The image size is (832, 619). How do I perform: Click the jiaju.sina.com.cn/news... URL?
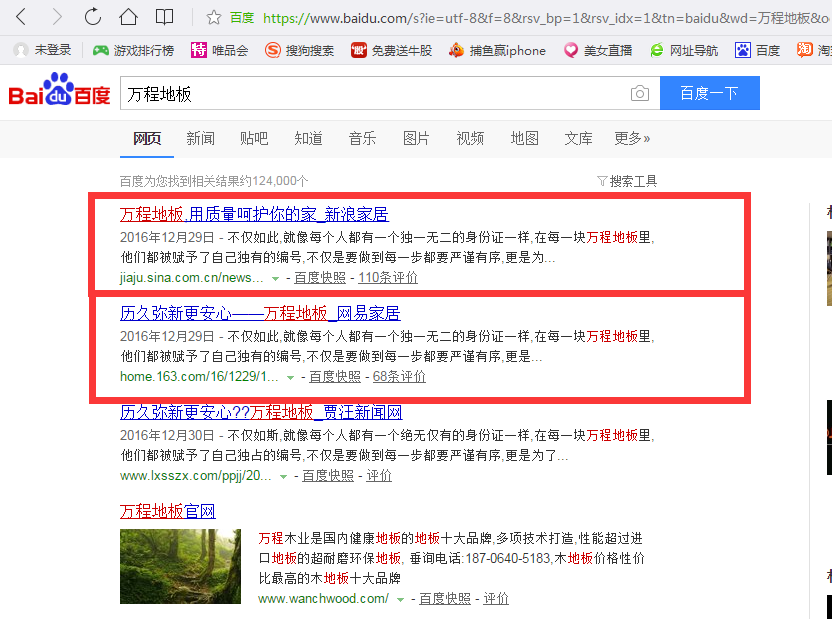(192, 278)
